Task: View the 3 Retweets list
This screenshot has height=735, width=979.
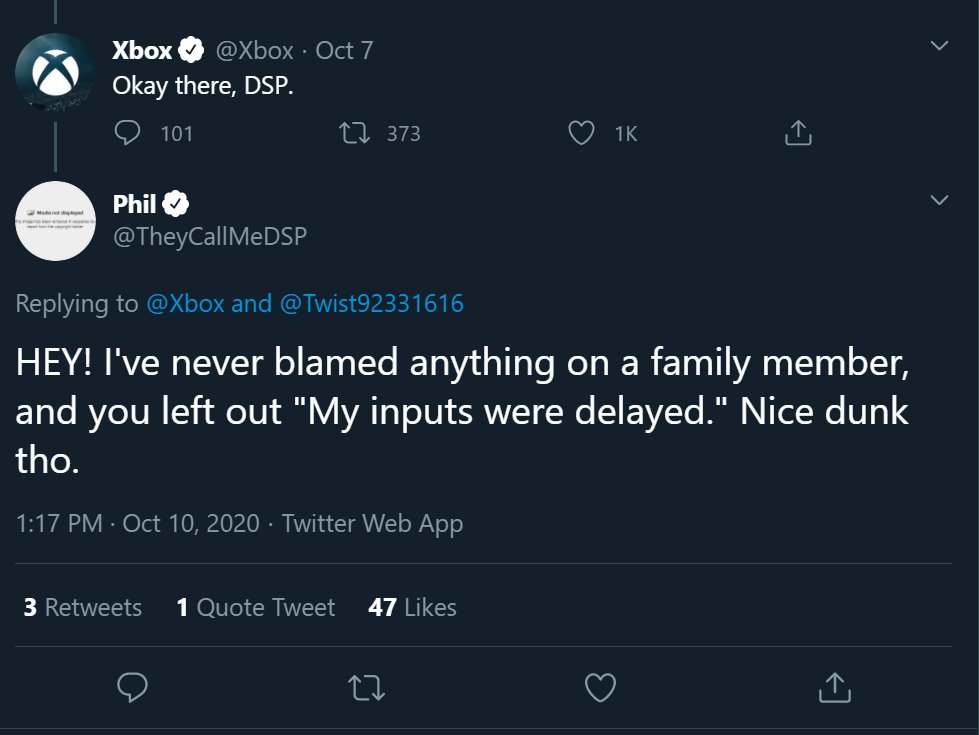Action: [x=82, y=607]
